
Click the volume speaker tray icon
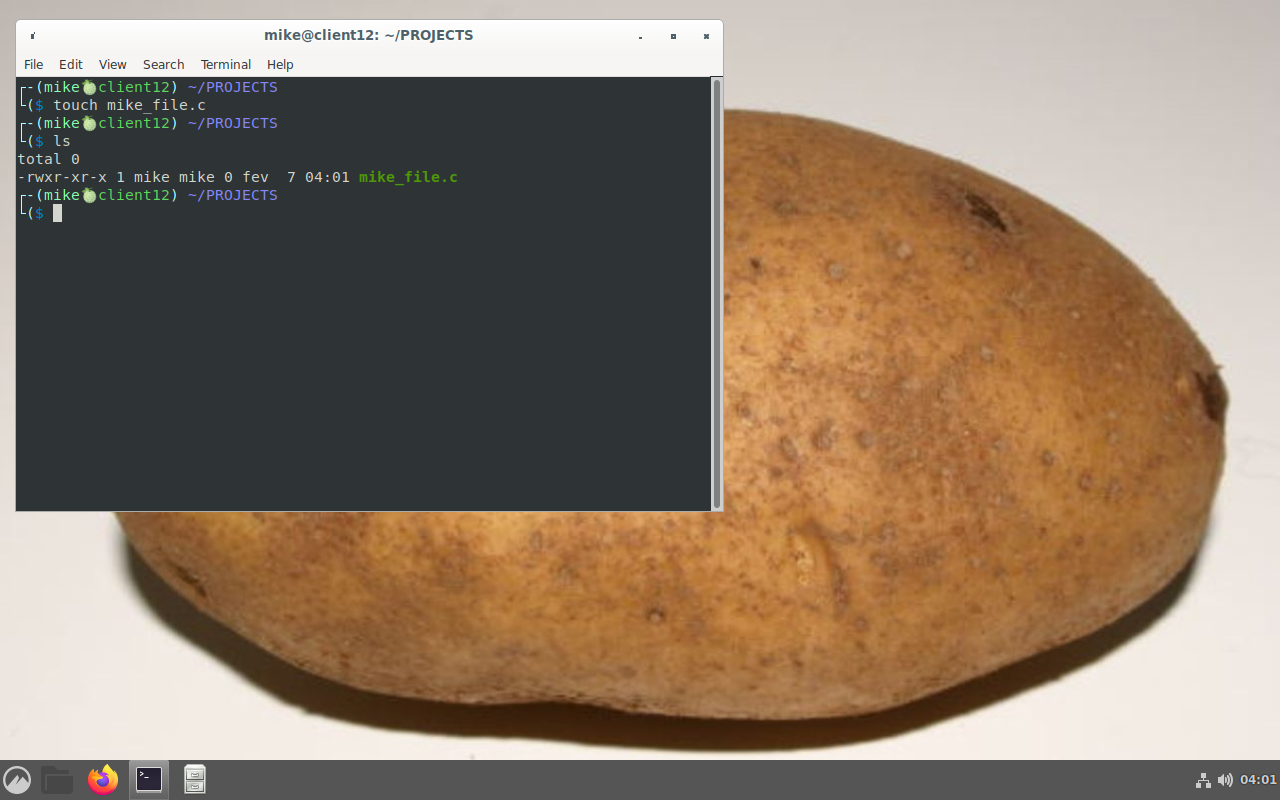pos(1225,780)
